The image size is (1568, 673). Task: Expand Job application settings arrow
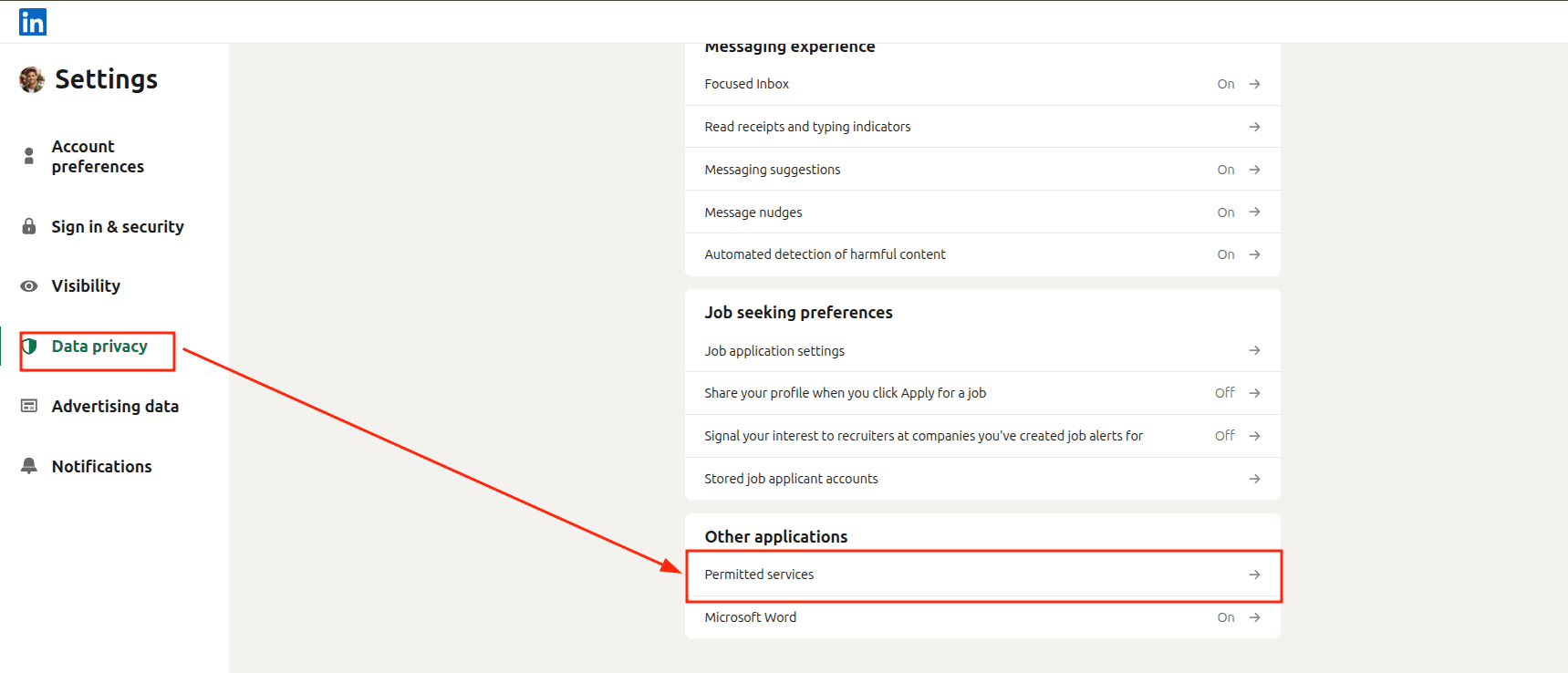(1254, 350)
